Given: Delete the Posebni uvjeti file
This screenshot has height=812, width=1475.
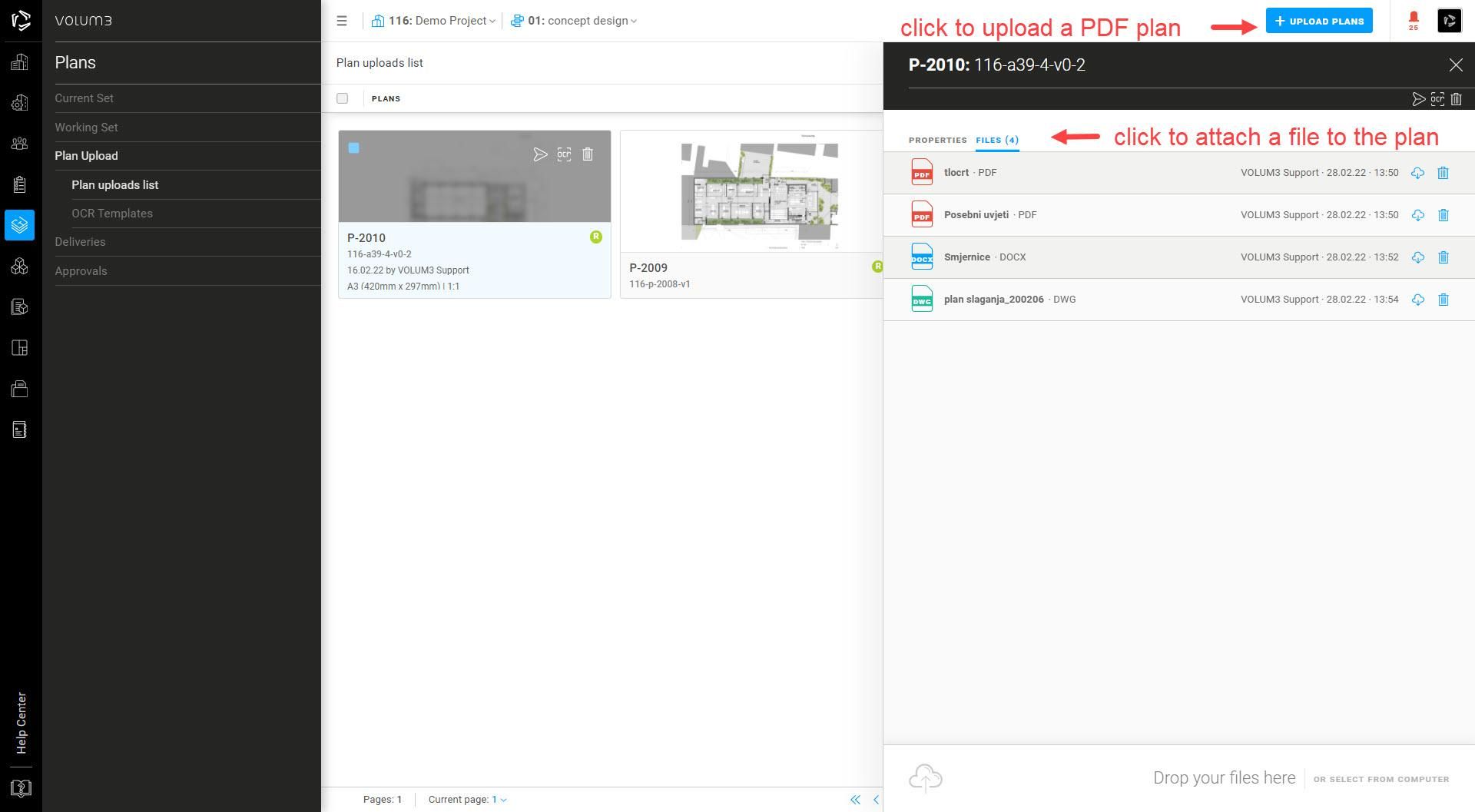Looking at the screenshot, I should (1443, 215).
